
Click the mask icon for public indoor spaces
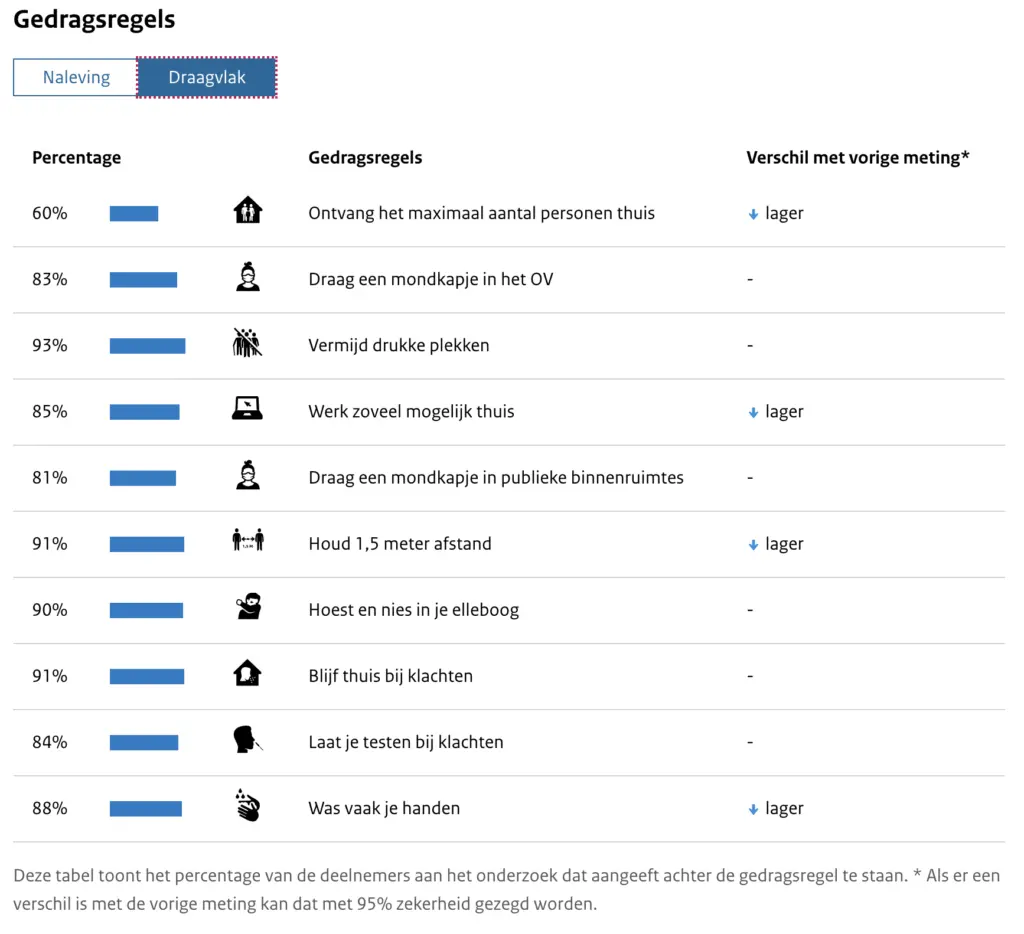click(247, 476)
